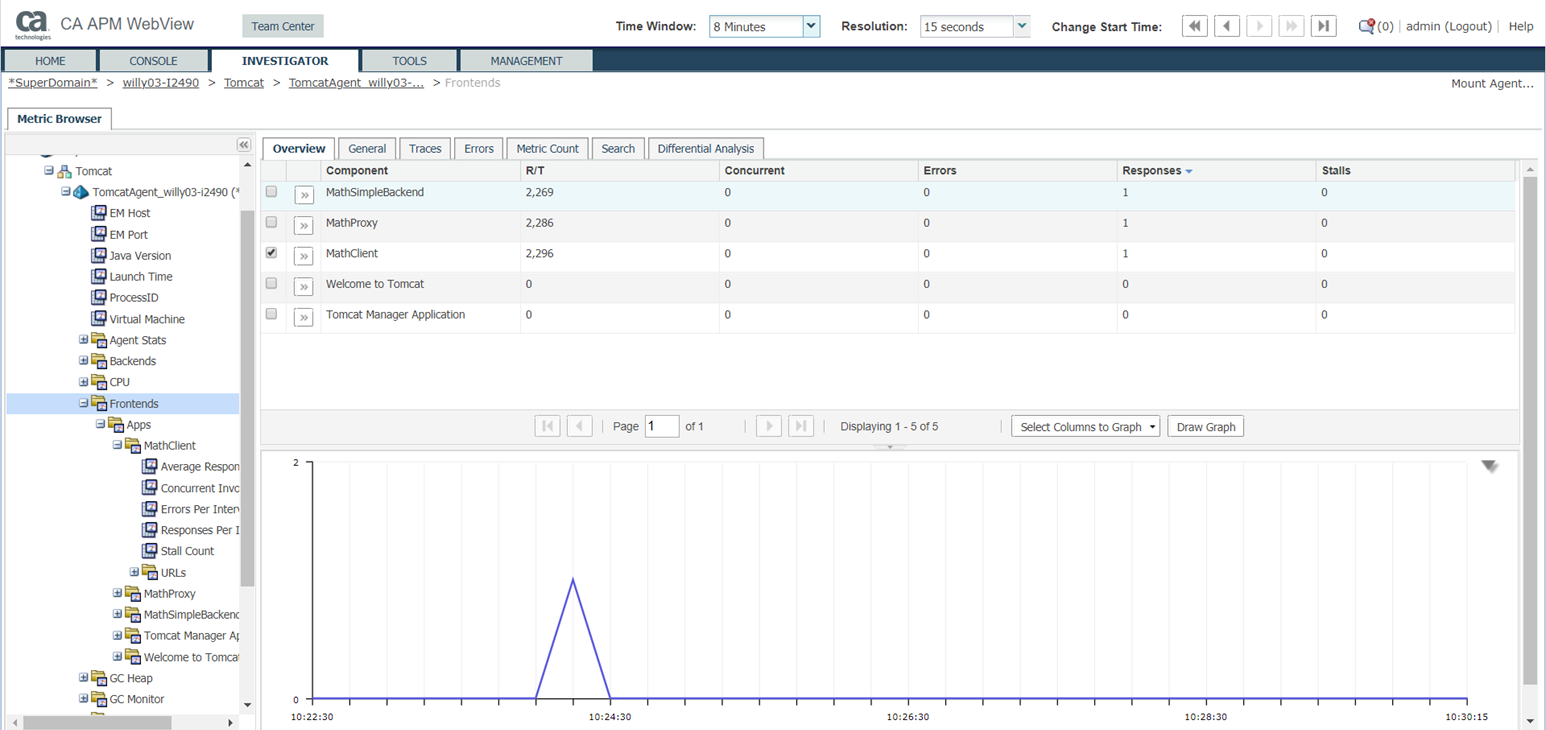Click the Launch Time metric icon
This screenshot has height=730, width=1546.
(x=98, y=276)
